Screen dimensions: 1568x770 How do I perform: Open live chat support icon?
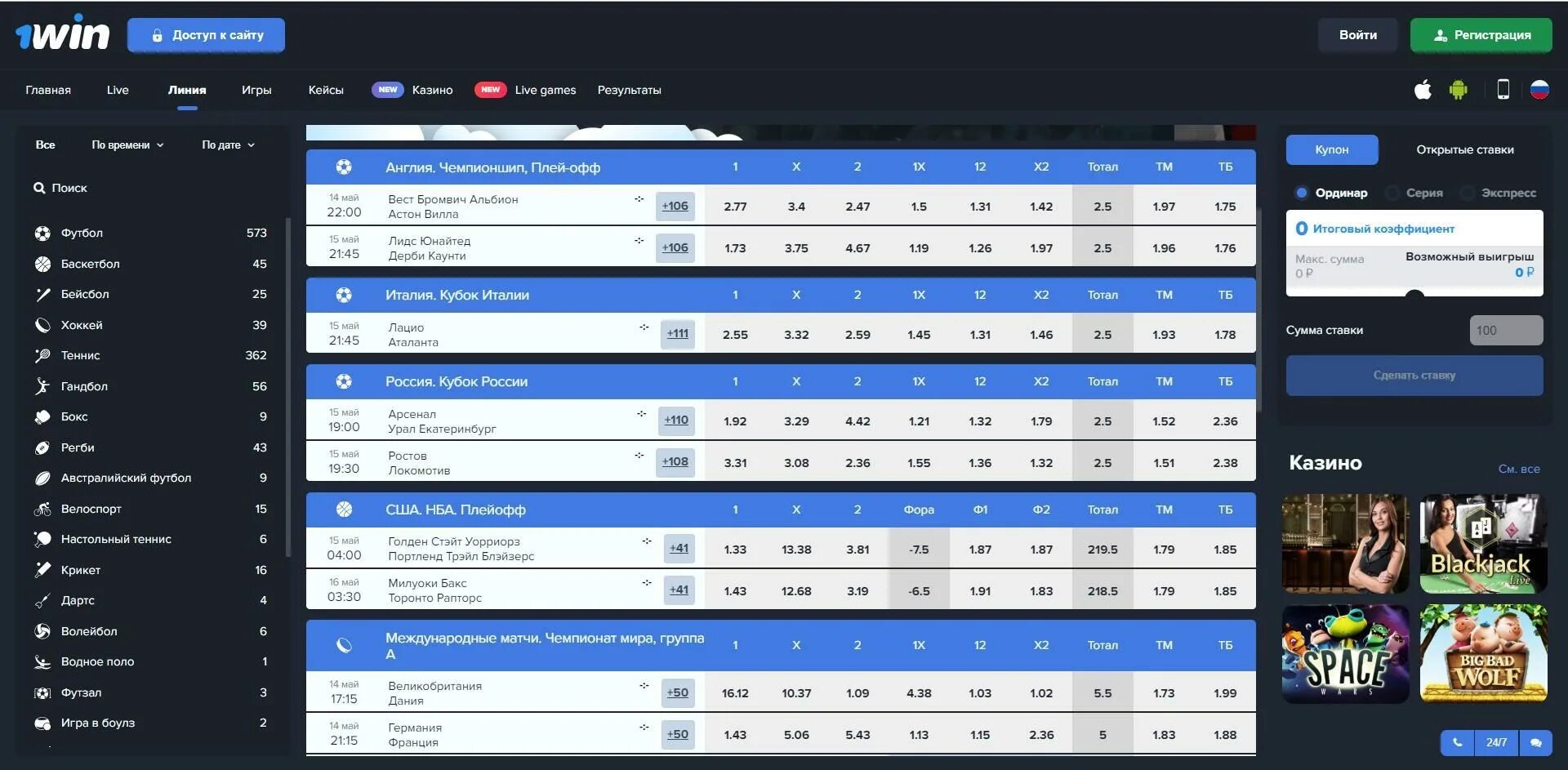[x=1535, y=742]
